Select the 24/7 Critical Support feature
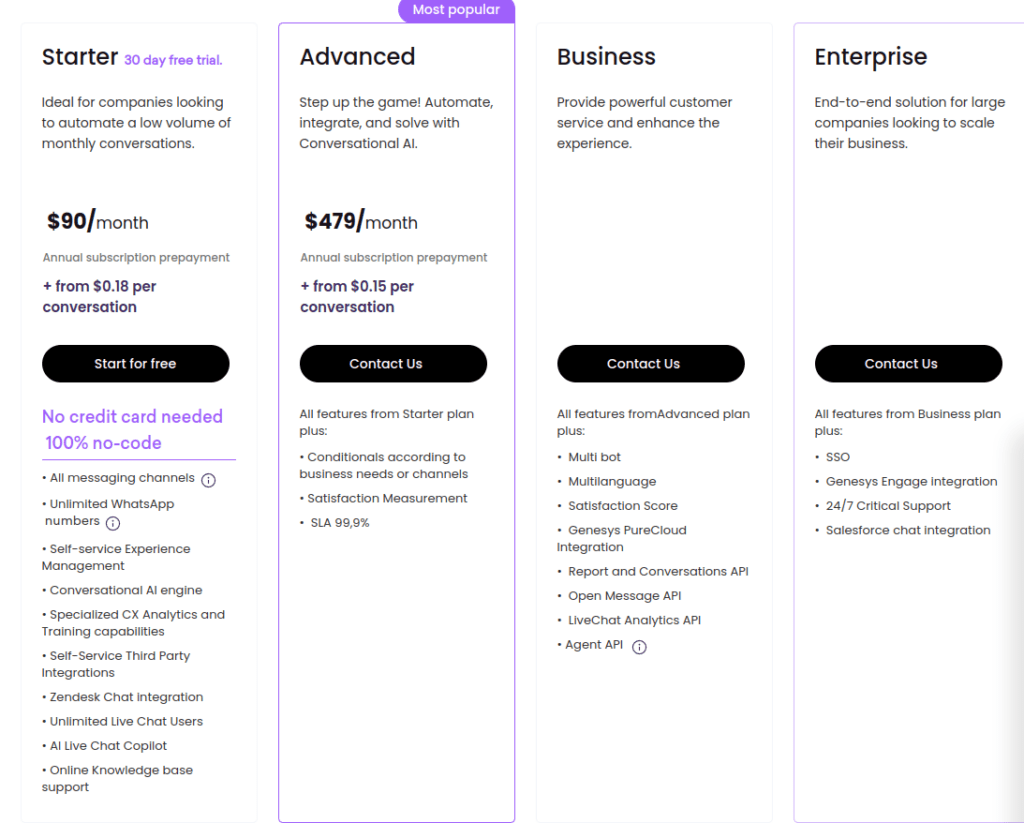The height and width of the screenshot is (823, 1024). pyautogui.click(x=883, y=506)
